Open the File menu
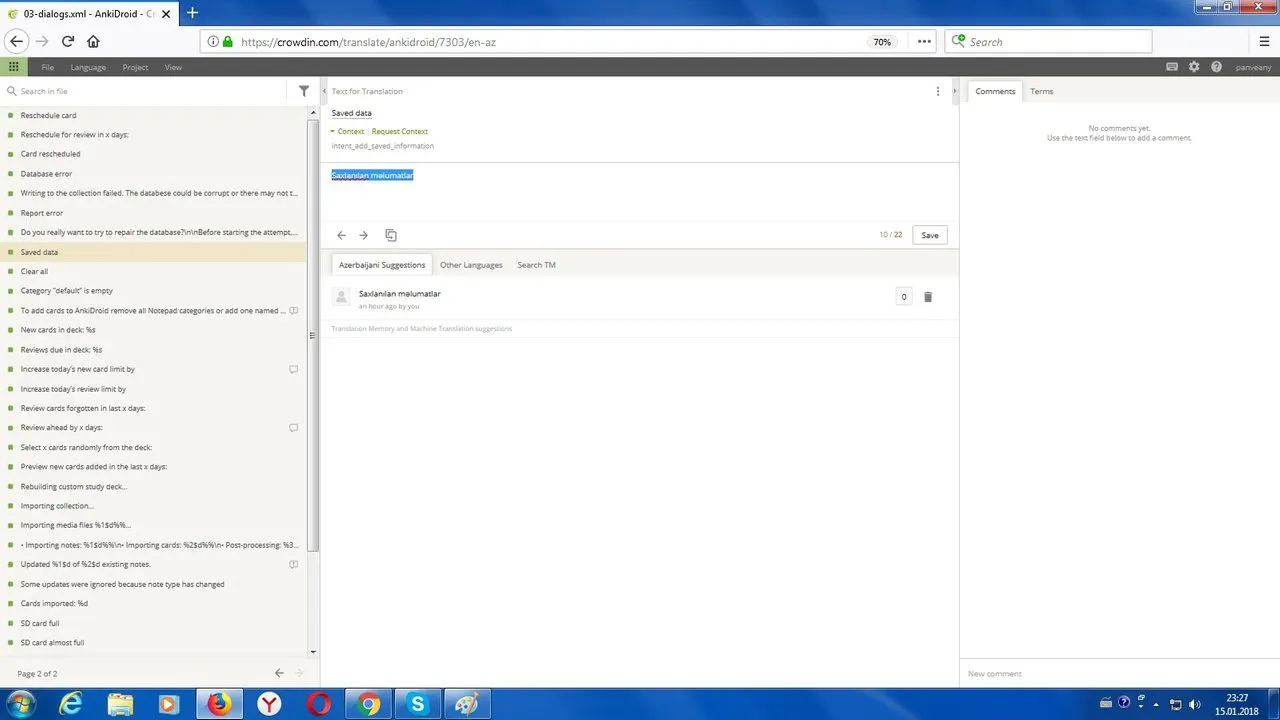 click(x=48, y=67)
